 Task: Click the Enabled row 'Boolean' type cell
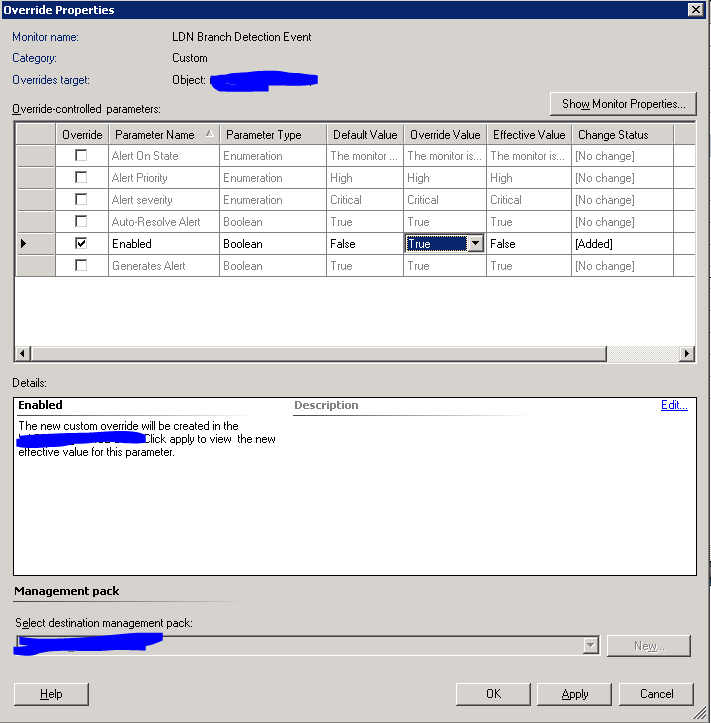click(x=273, y=244)
